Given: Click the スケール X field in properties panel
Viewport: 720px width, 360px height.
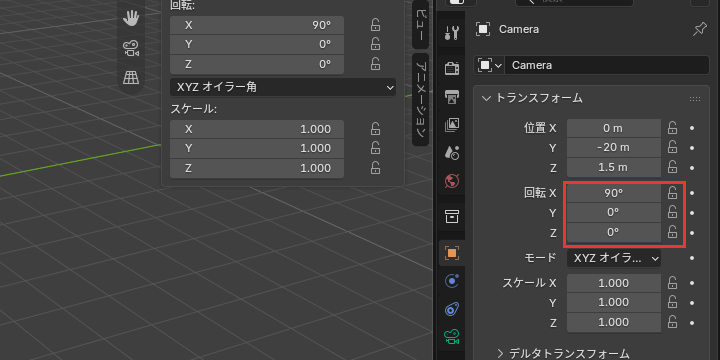Looking at the screenshot, I should point(614,283).
